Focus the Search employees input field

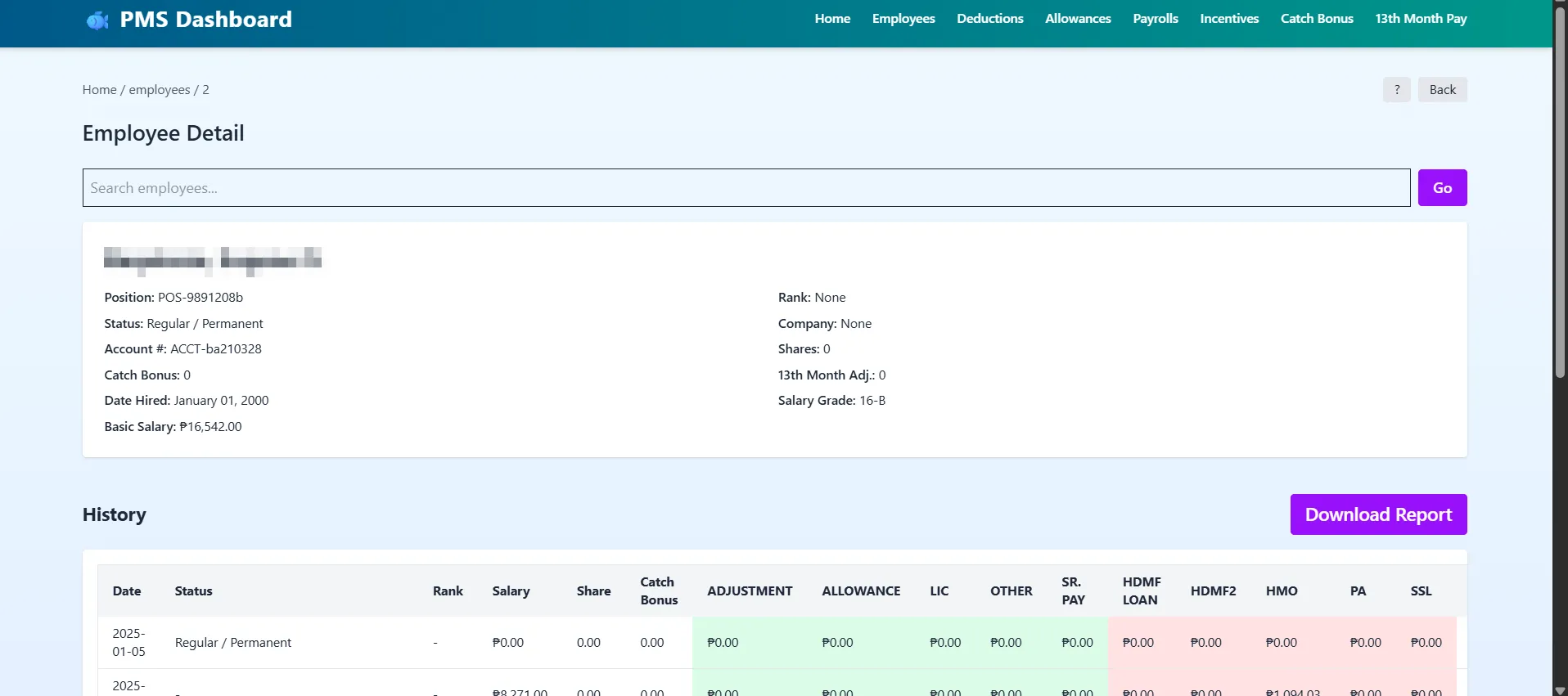coord(746,188)
